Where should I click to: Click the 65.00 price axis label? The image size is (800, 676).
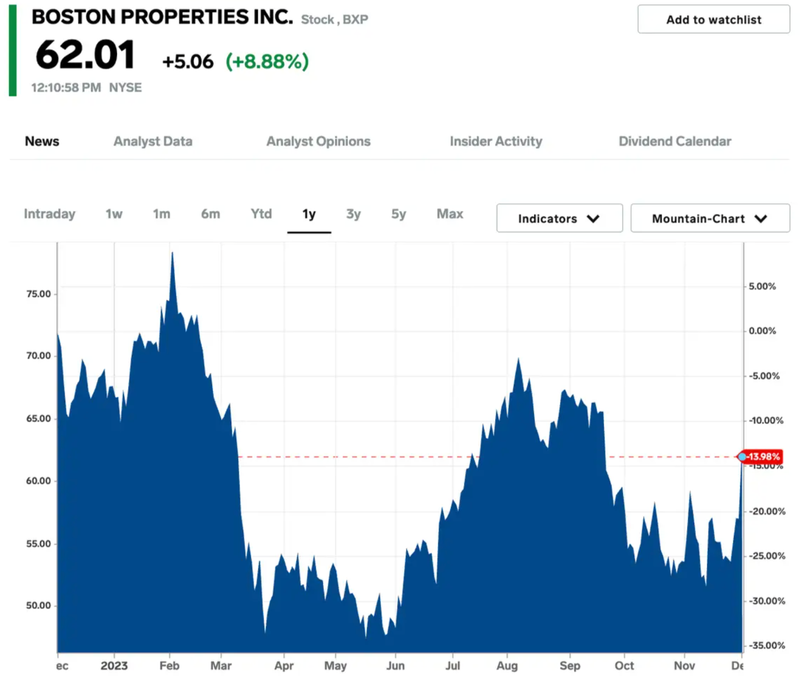point(39,419)
